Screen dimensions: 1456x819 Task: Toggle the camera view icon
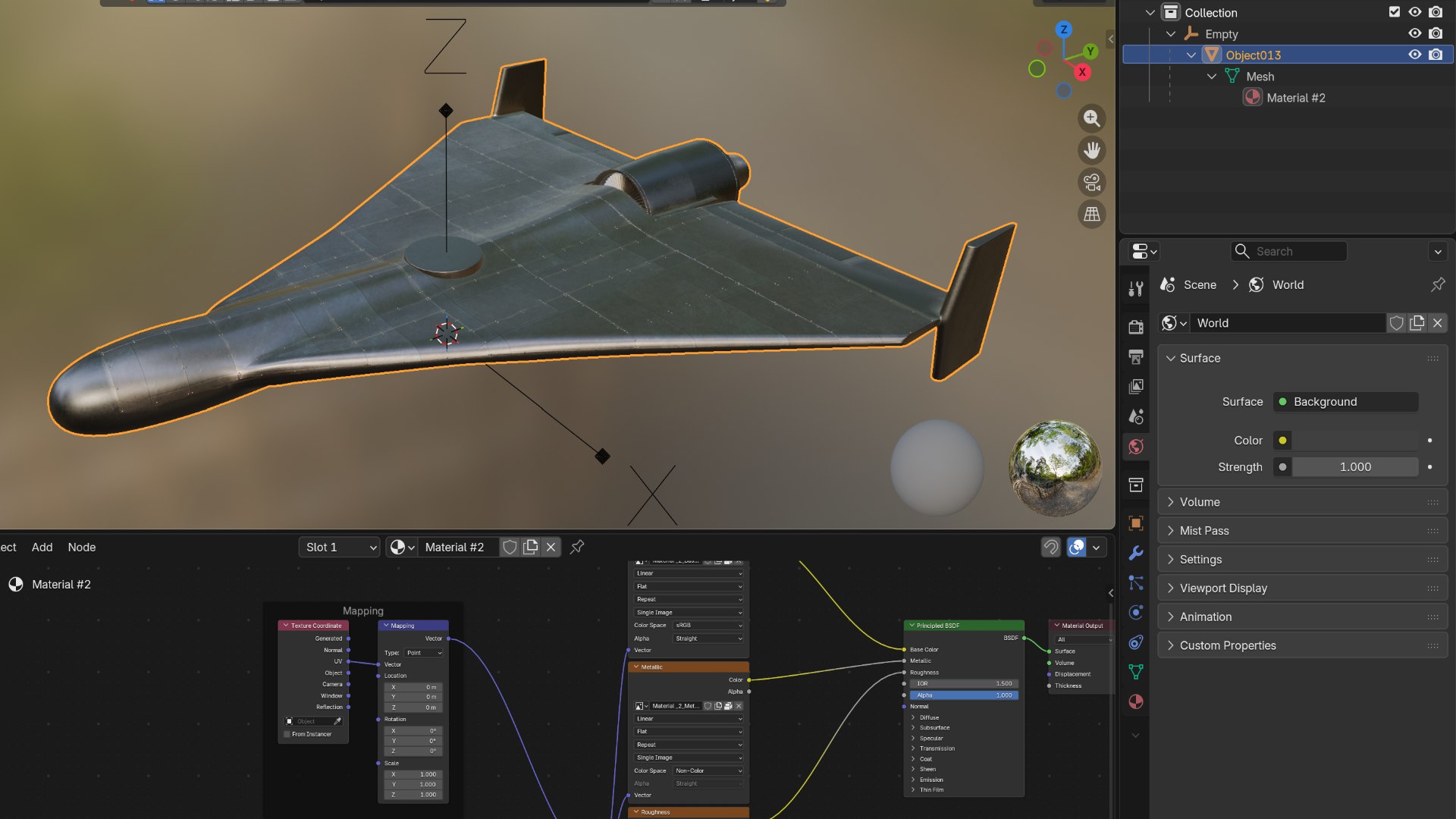(1092, 182)
